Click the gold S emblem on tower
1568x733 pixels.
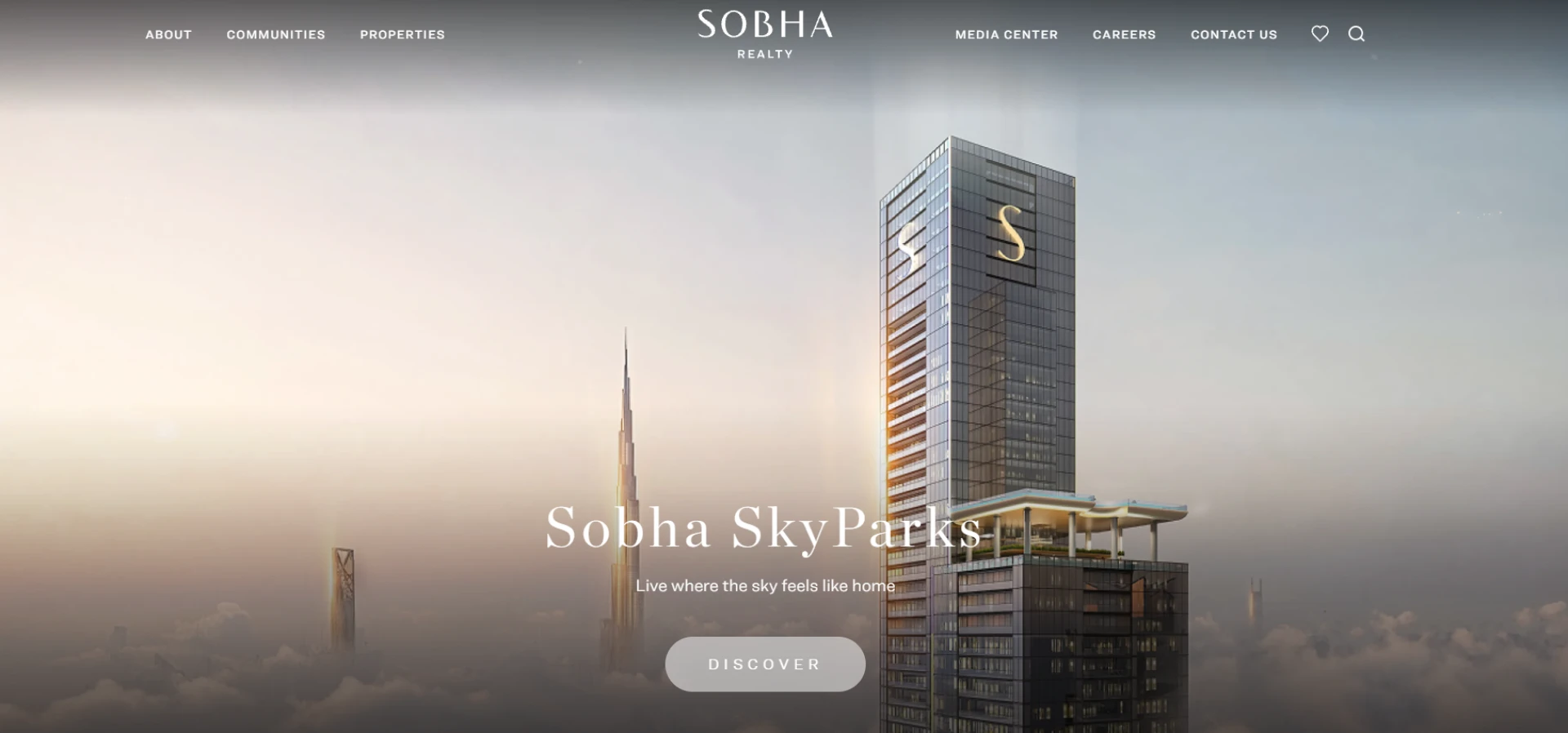[1010, 233]
